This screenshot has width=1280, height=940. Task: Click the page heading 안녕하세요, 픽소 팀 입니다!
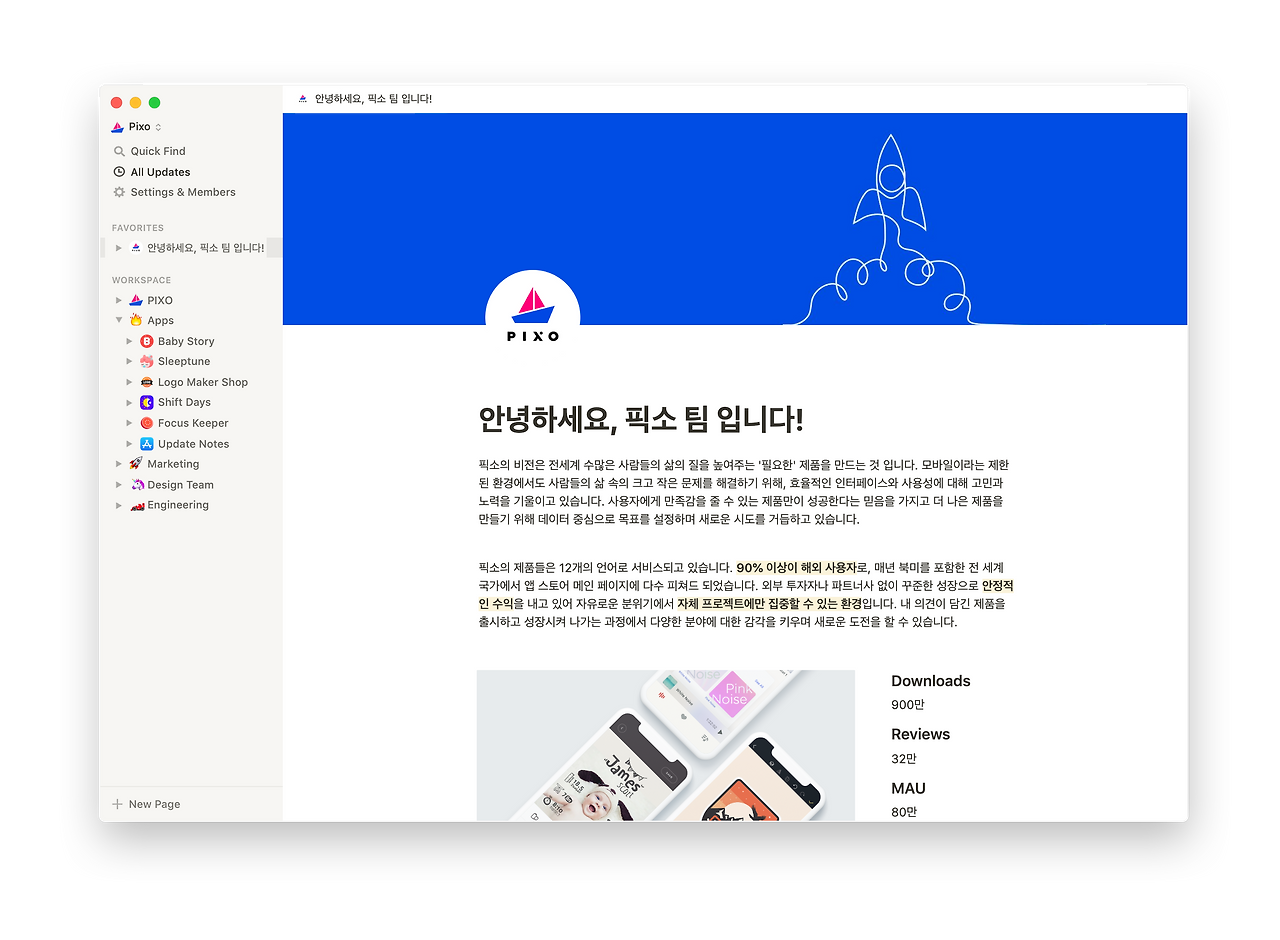[x=641, y=420]
